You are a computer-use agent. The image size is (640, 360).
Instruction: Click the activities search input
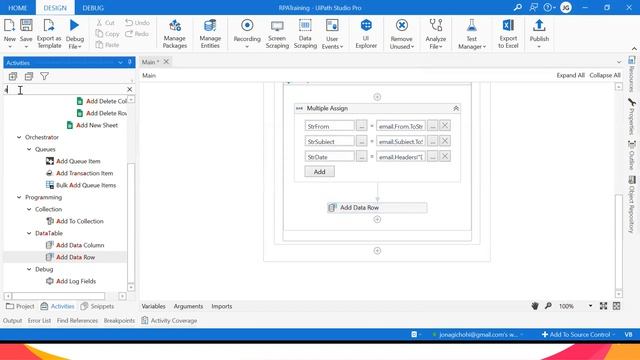tap(65, 89)
